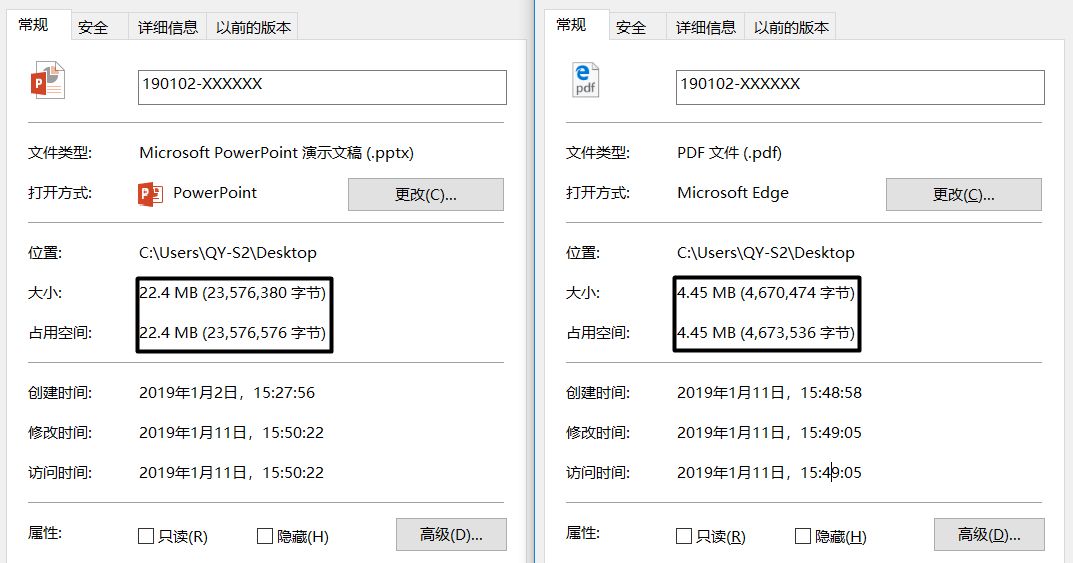This screenshot has height=563, width=1073.
Task: Open 详细信息 tab in pdf properties window
Action: [x=706, y=27]
